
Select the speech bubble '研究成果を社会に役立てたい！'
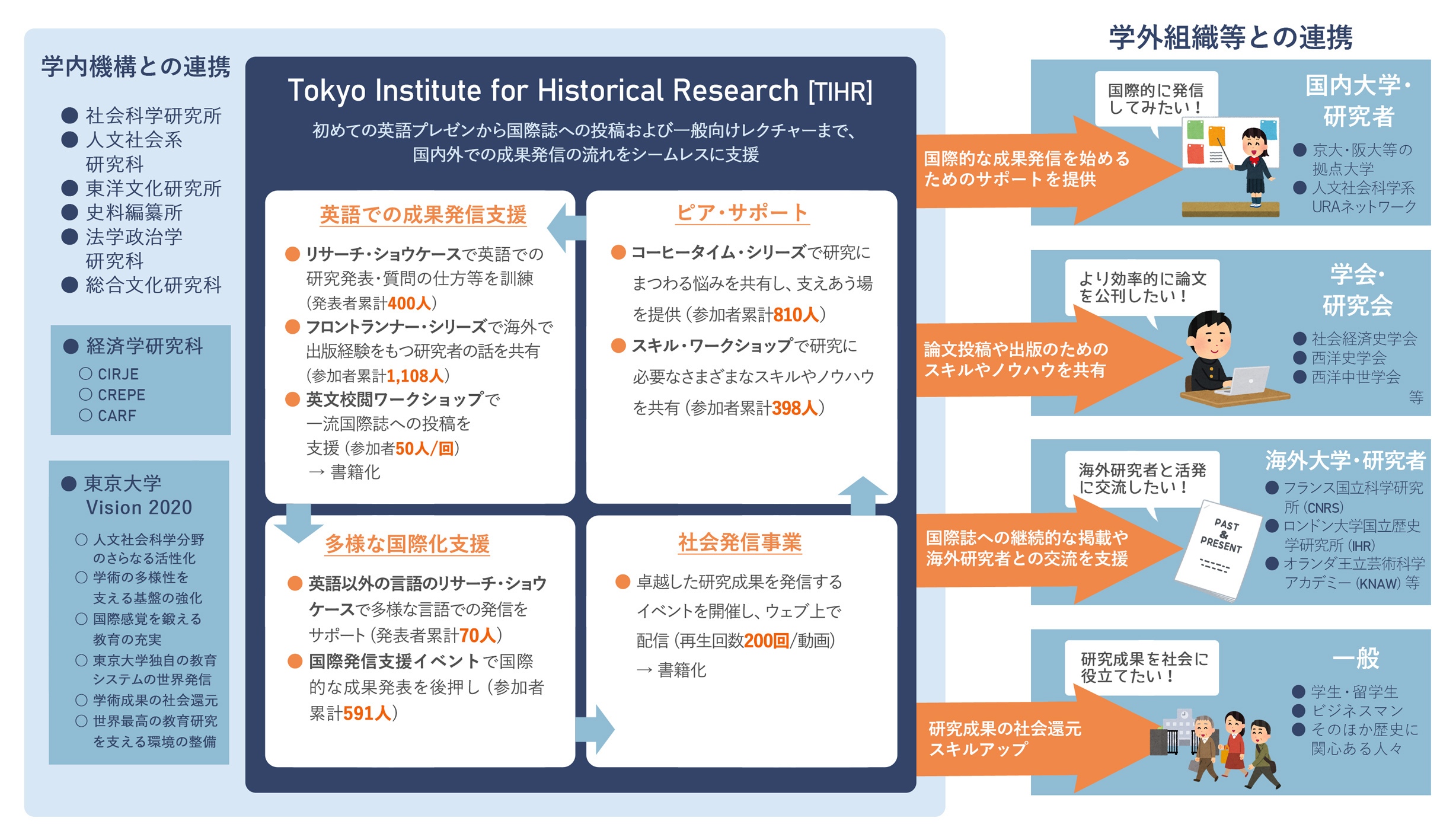pyautogui.click(x=1142, y=667)
